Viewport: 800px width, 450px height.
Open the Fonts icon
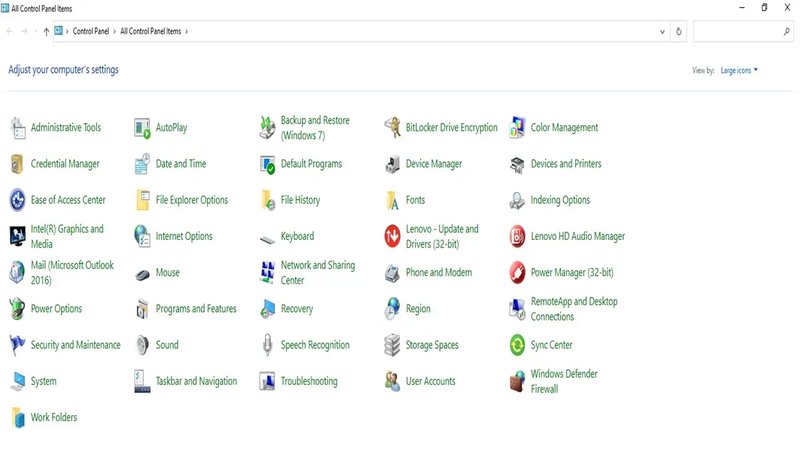pos(392,201)
